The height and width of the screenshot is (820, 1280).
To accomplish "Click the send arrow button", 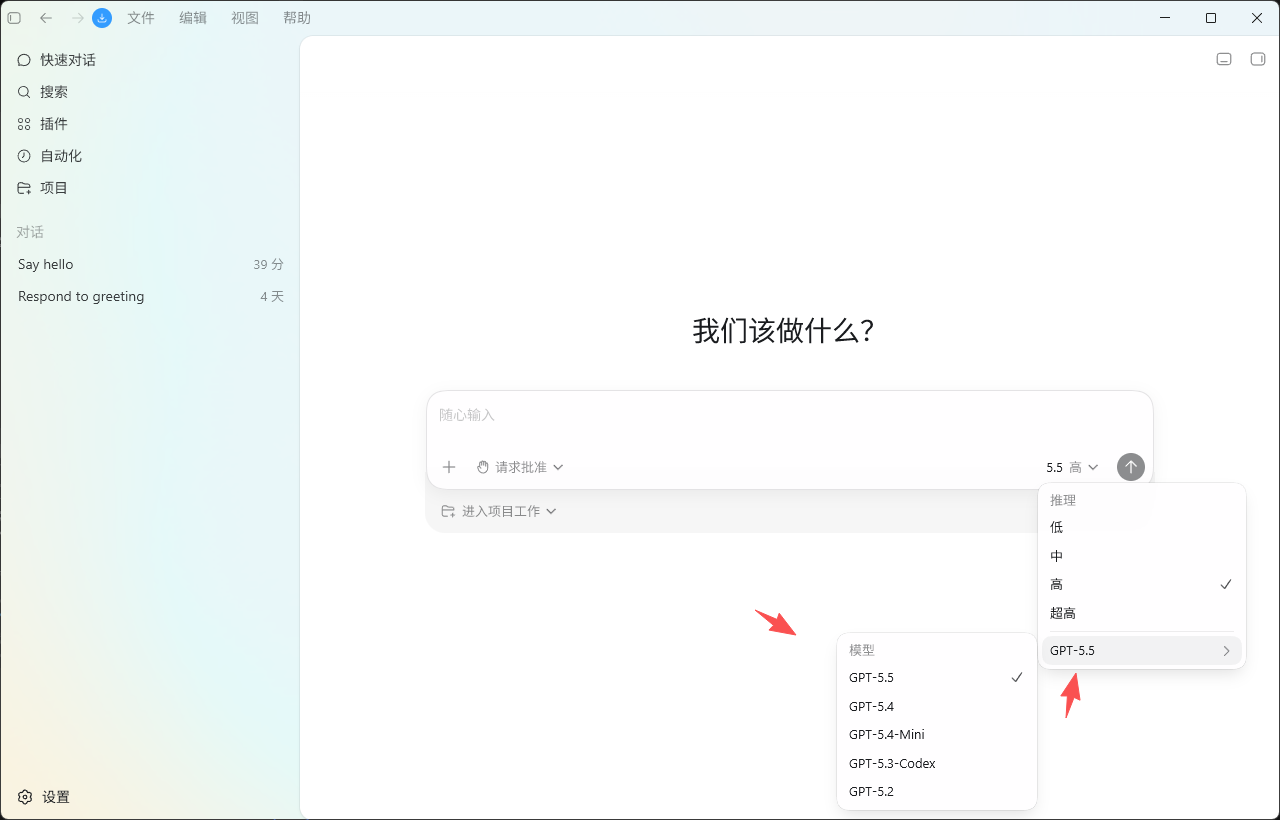I will tap(1131, 467).
